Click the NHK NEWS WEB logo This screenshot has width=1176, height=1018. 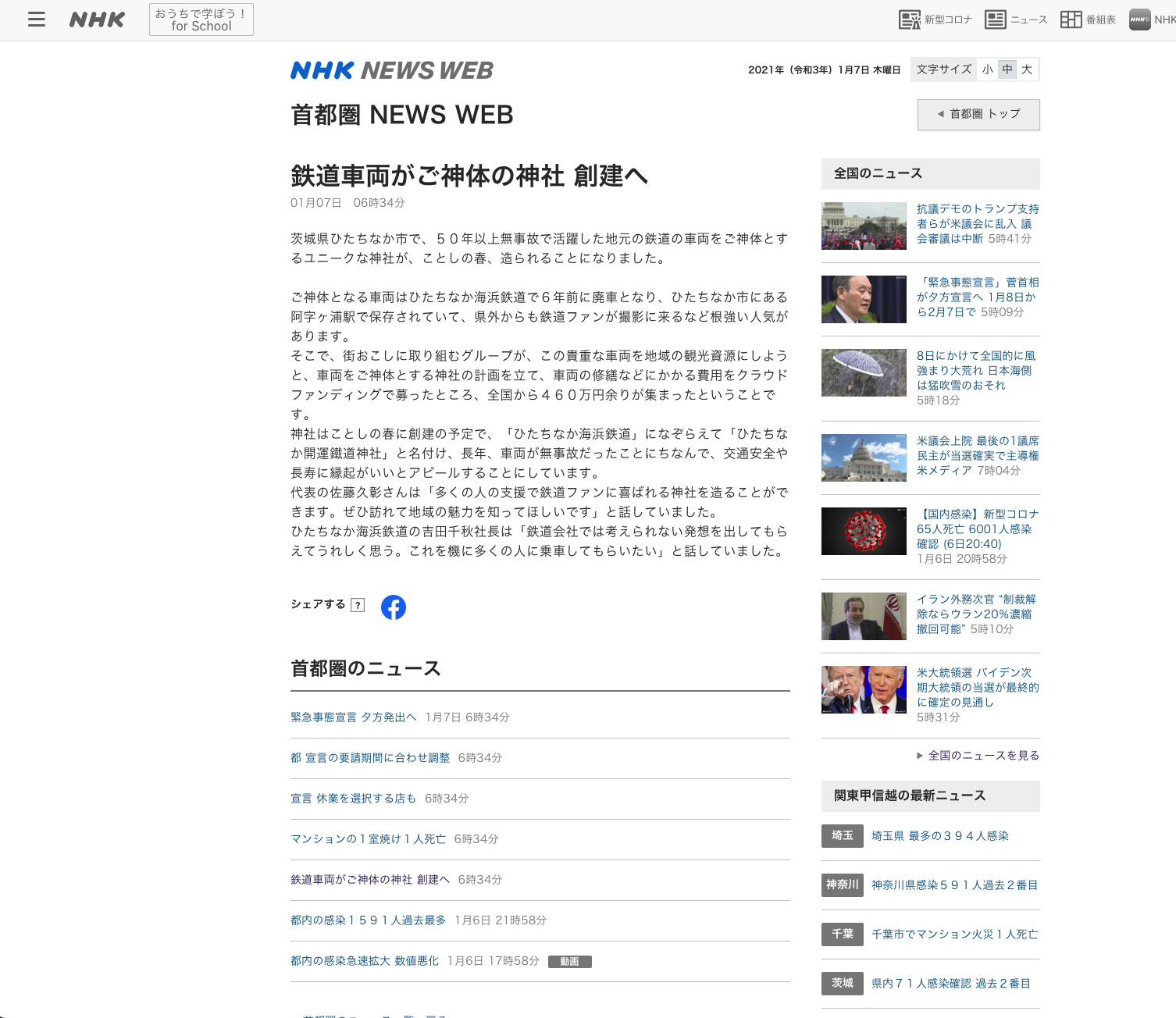click(391, 70)
